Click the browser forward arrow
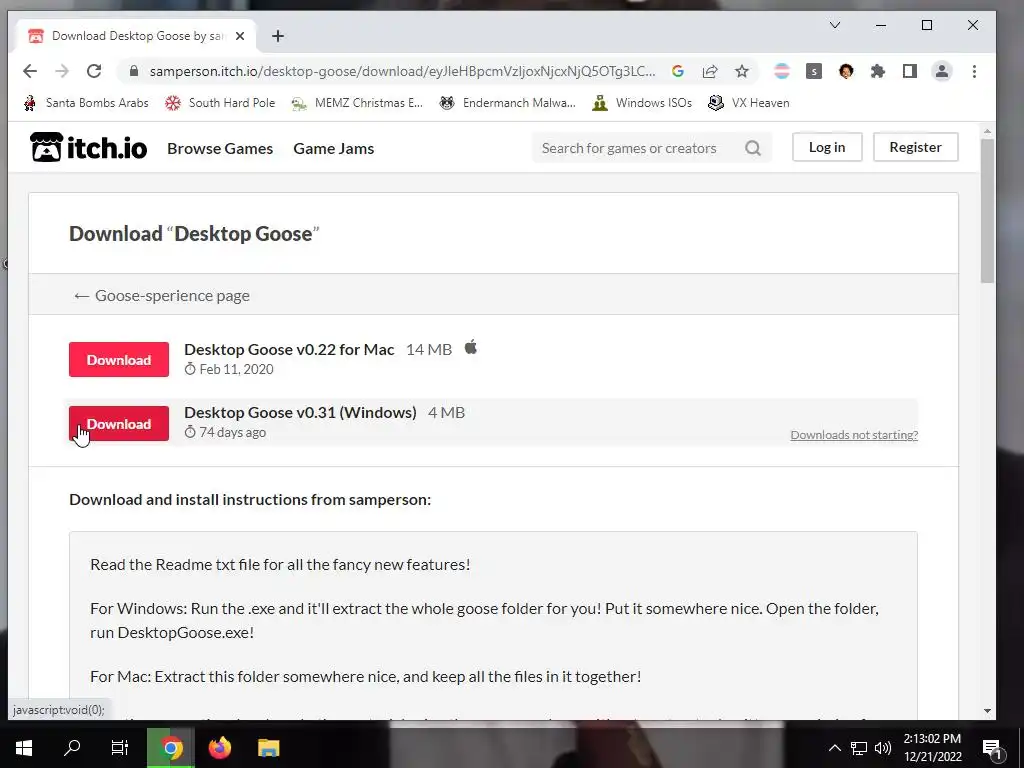This screenshot has width=1024, height=768. click(62, 71)
